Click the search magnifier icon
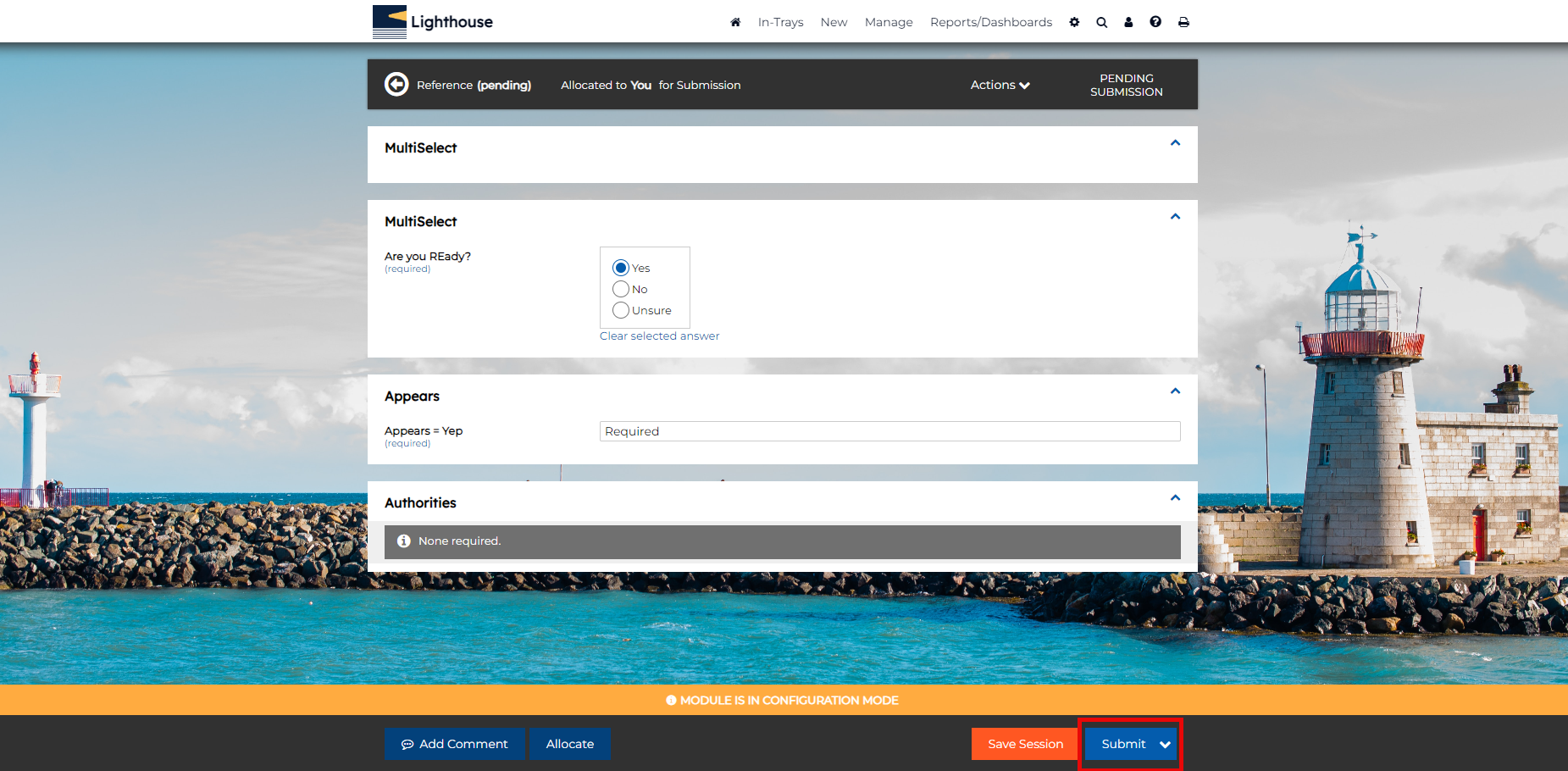Viewport: 1568px width, 771px height. (1101, 22)
